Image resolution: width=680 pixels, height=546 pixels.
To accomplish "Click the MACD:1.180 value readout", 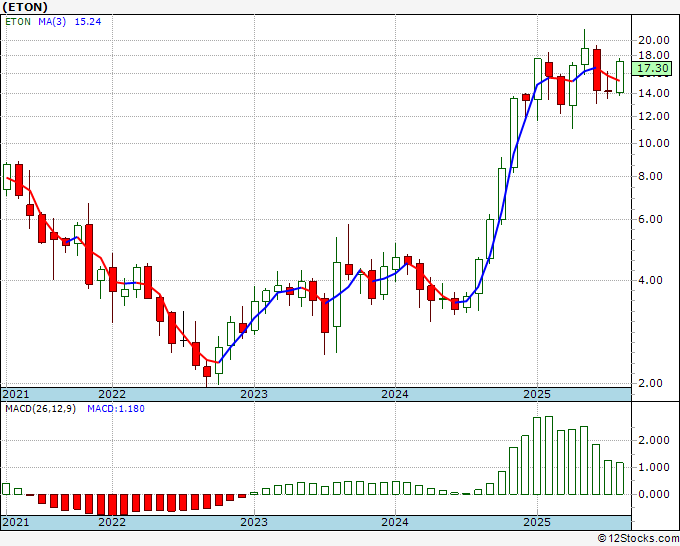I will pyautogui.click(x=116, y=409).
